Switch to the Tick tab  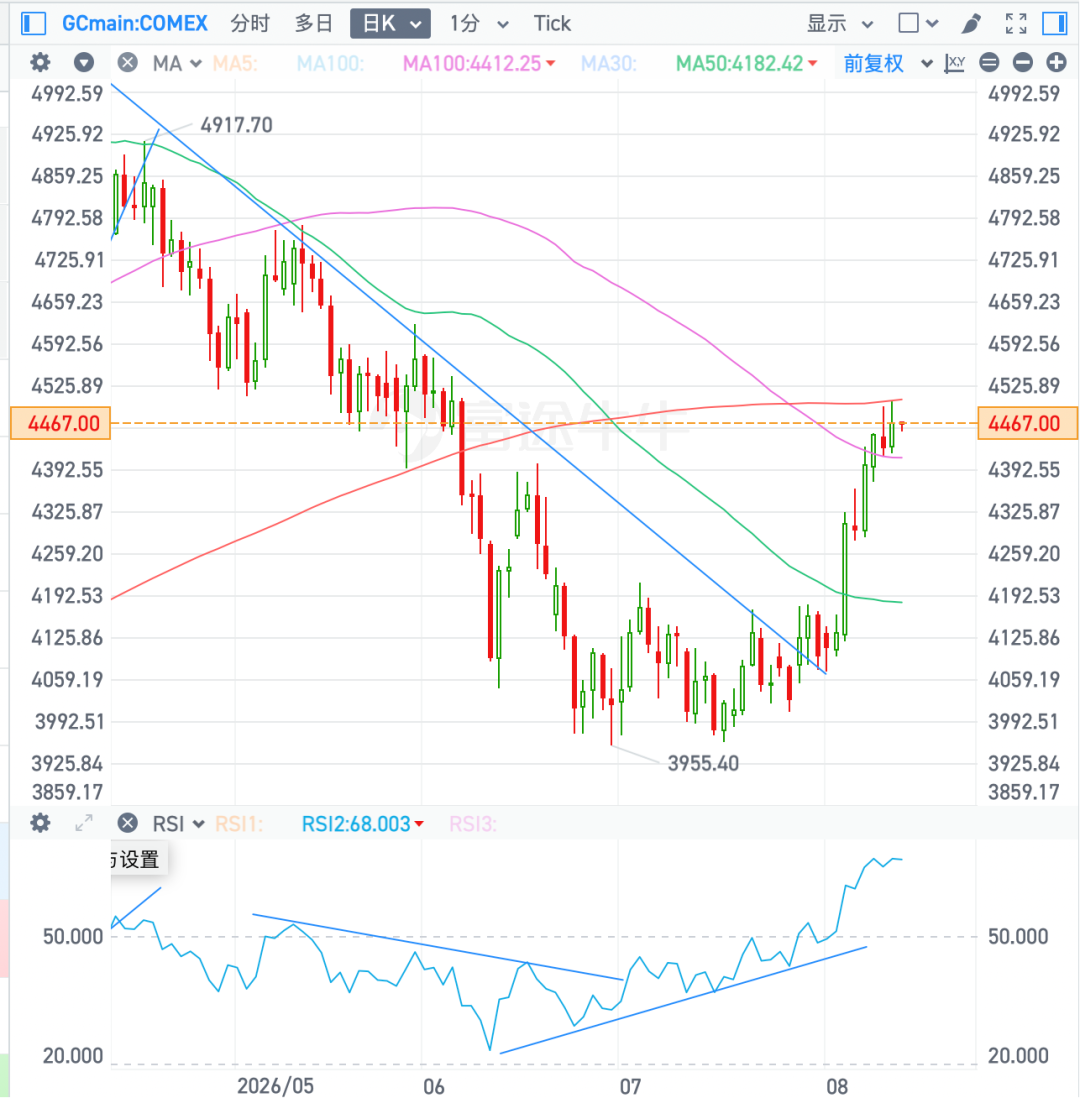(552, 23)
